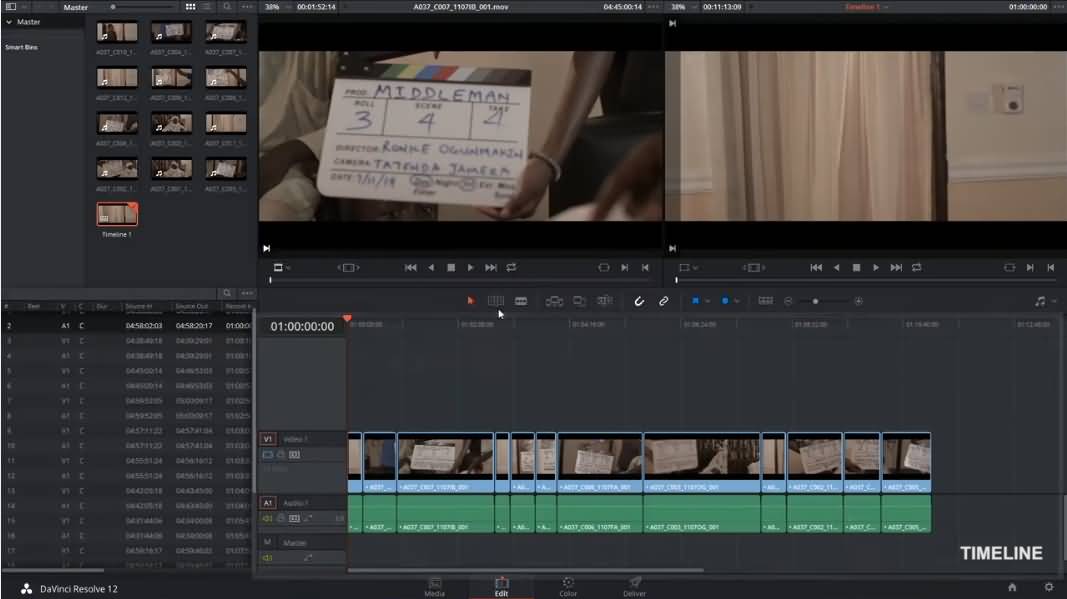Switch to the Deliver page tab

click(635, 585)
